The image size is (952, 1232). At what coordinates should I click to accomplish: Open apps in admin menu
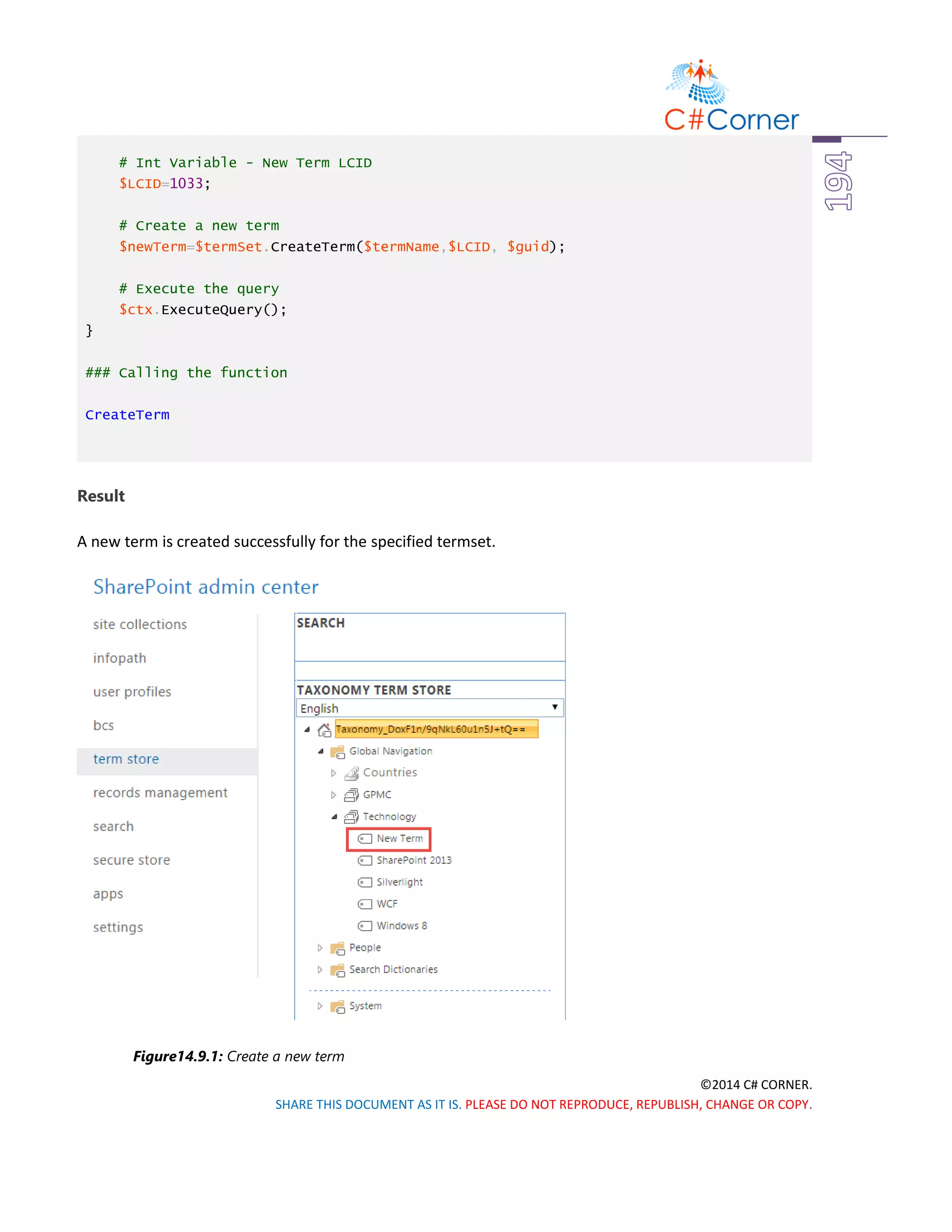click(x=108, y=894)
